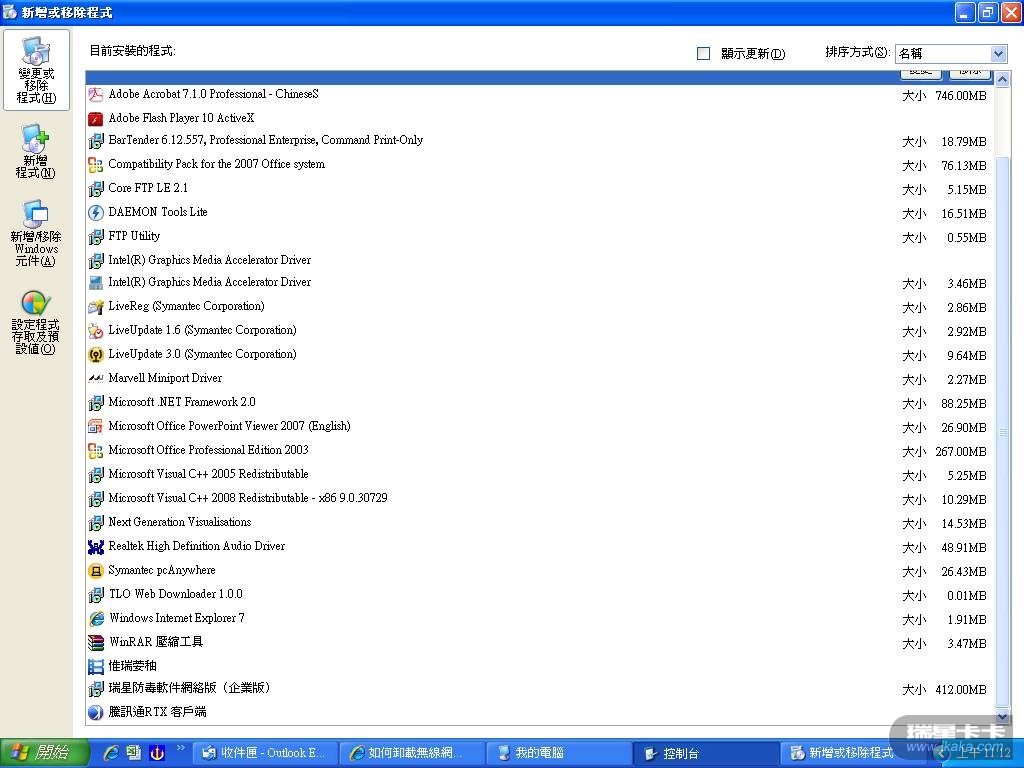Click the Symantec pcAnywhere icon

pos(96,571)
